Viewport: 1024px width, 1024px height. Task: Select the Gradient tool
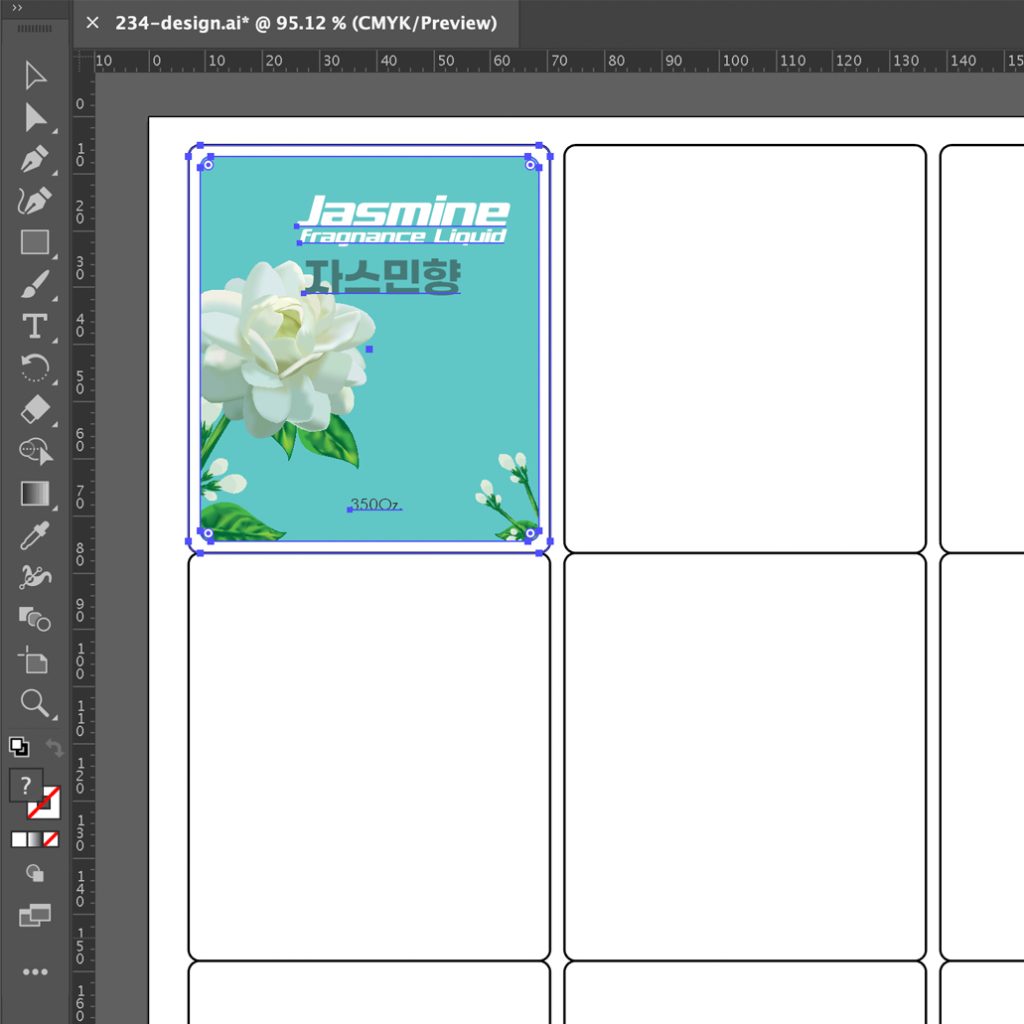[35, 494]
